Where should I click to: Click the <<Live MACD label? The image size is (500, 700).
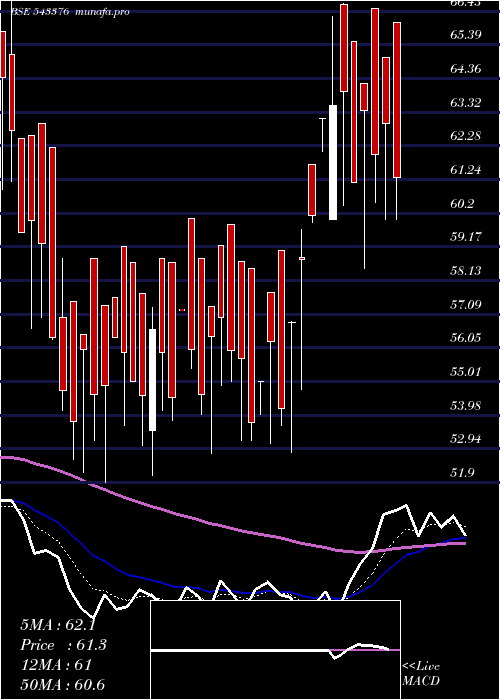coord(421,674)
